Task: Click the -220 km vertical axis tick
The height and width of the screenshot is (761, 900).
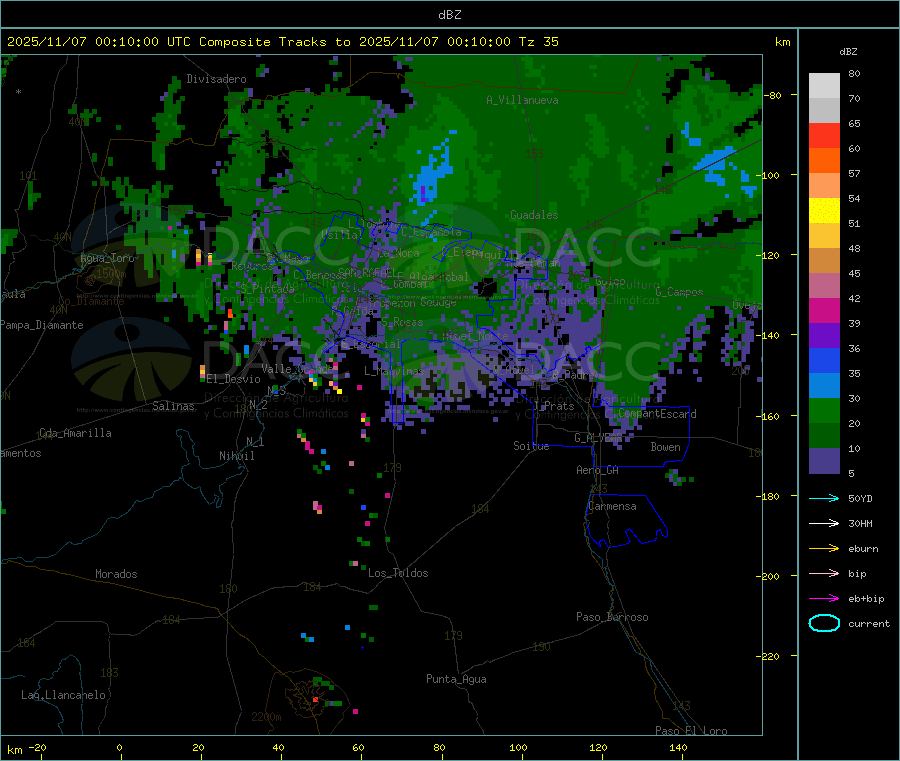Action: (x=770, y=657)
